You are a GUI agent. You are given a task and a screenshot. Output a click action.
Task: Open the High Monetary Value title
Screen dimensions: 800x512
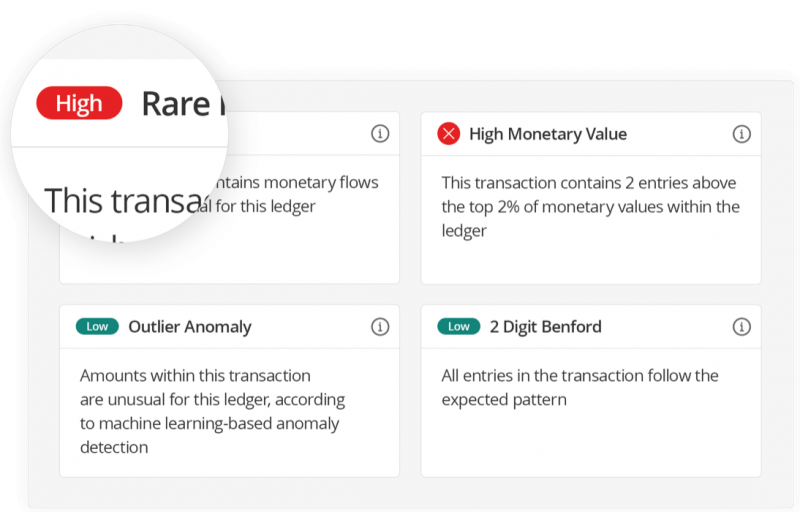pyautogui.click(x=548, y=134)
